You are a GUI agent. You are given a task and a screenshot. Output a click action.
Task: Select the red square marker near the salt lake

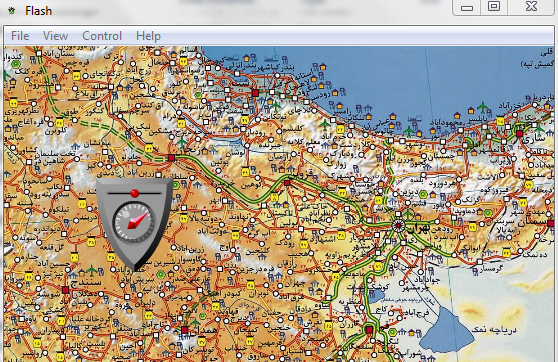(369, 330)
